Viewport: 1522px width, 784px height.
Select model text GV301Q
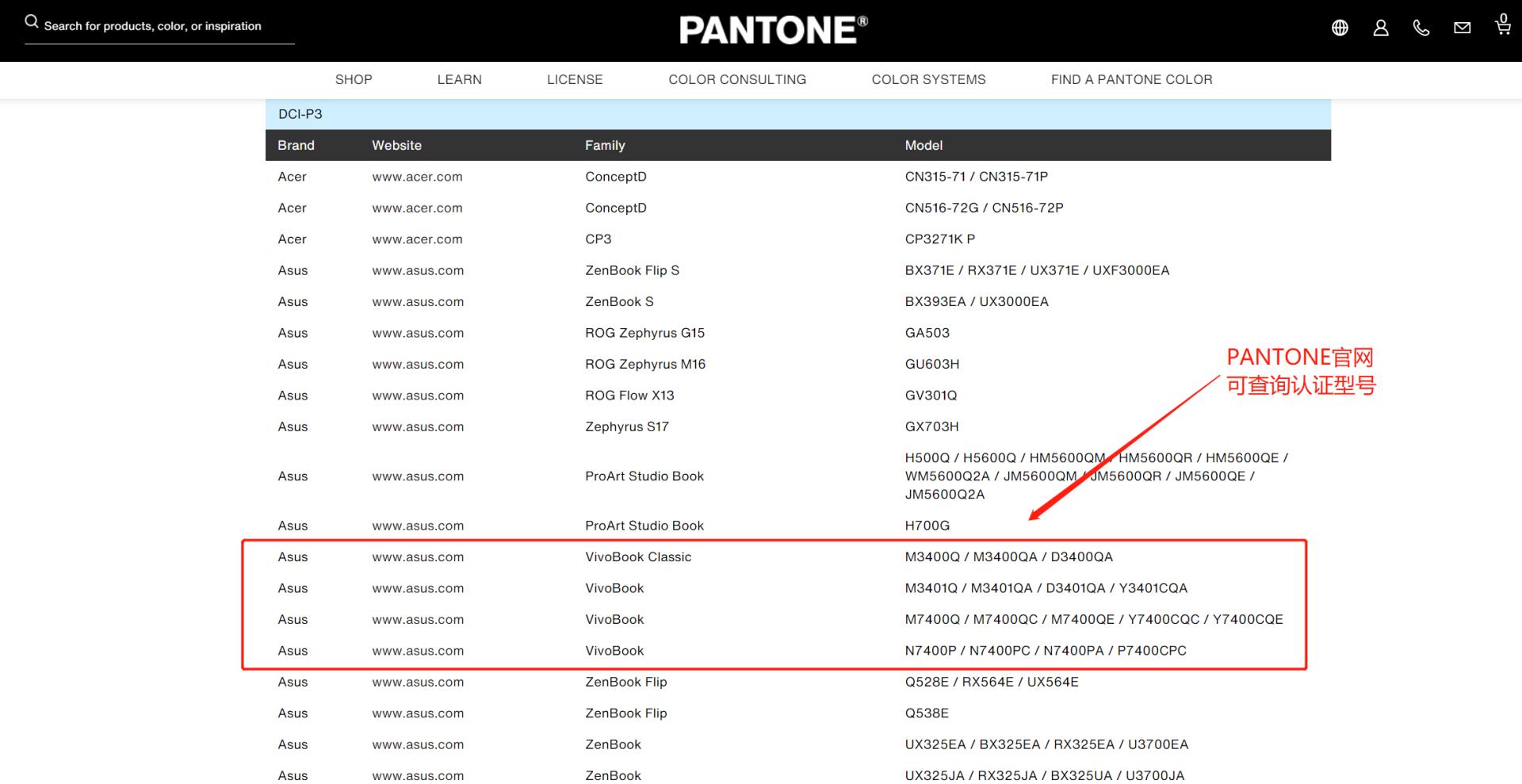tap(931, 396)
